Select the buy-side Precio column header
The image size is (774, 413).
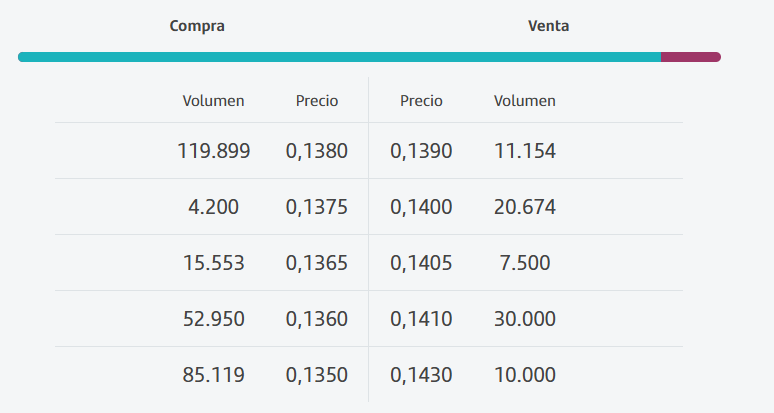[317, 101]
